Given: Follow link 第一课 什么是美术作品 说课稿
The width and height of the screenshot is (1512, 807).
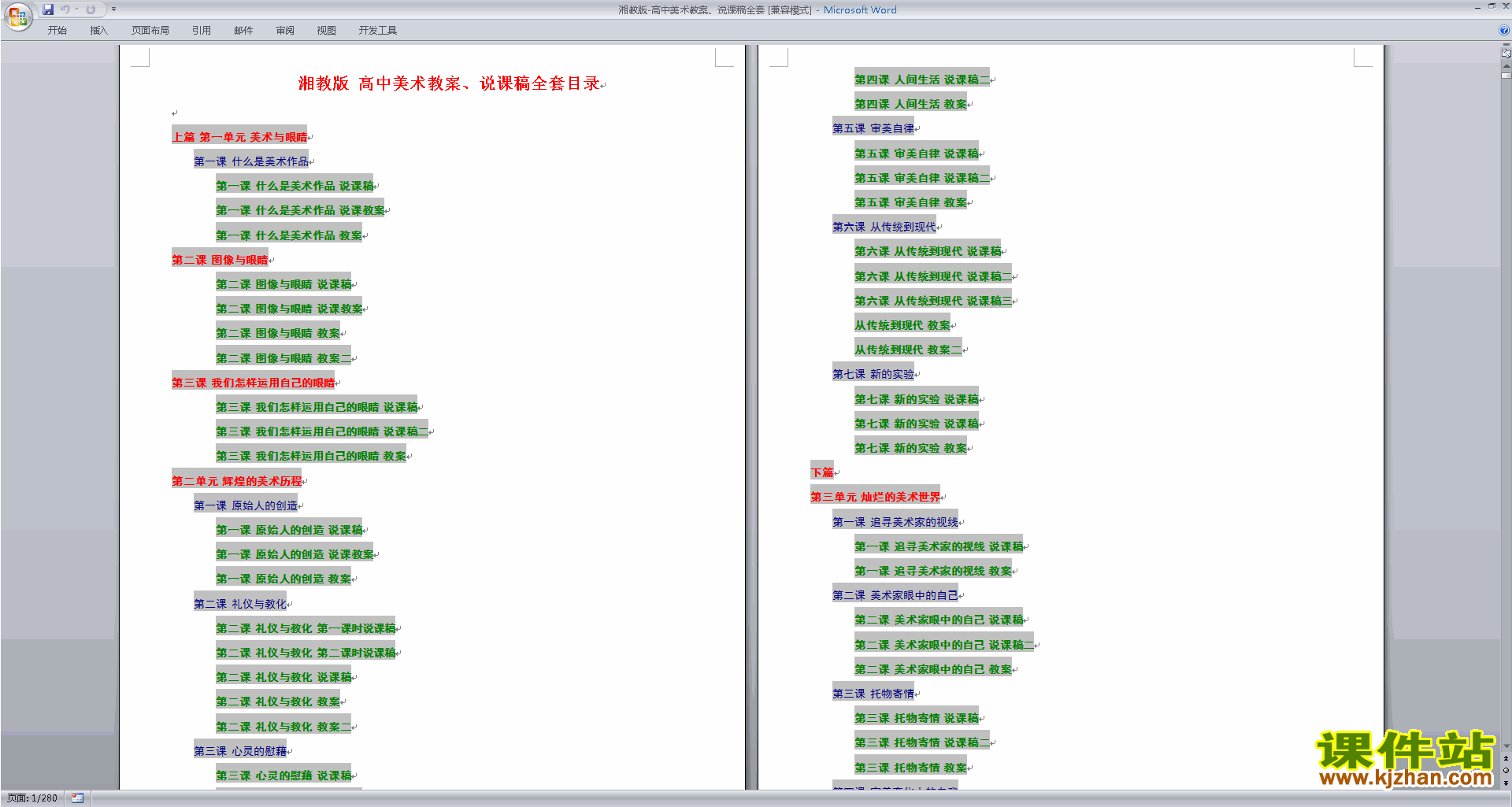Looking at the screenshot, I should tap(295, 186).
